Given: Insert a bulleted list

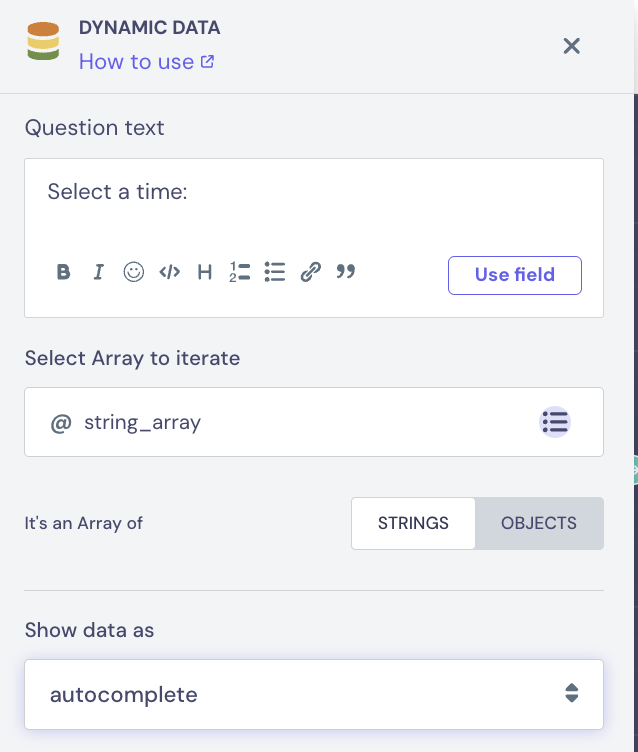Looking at the screenshot, I should (x=275, y=272).
